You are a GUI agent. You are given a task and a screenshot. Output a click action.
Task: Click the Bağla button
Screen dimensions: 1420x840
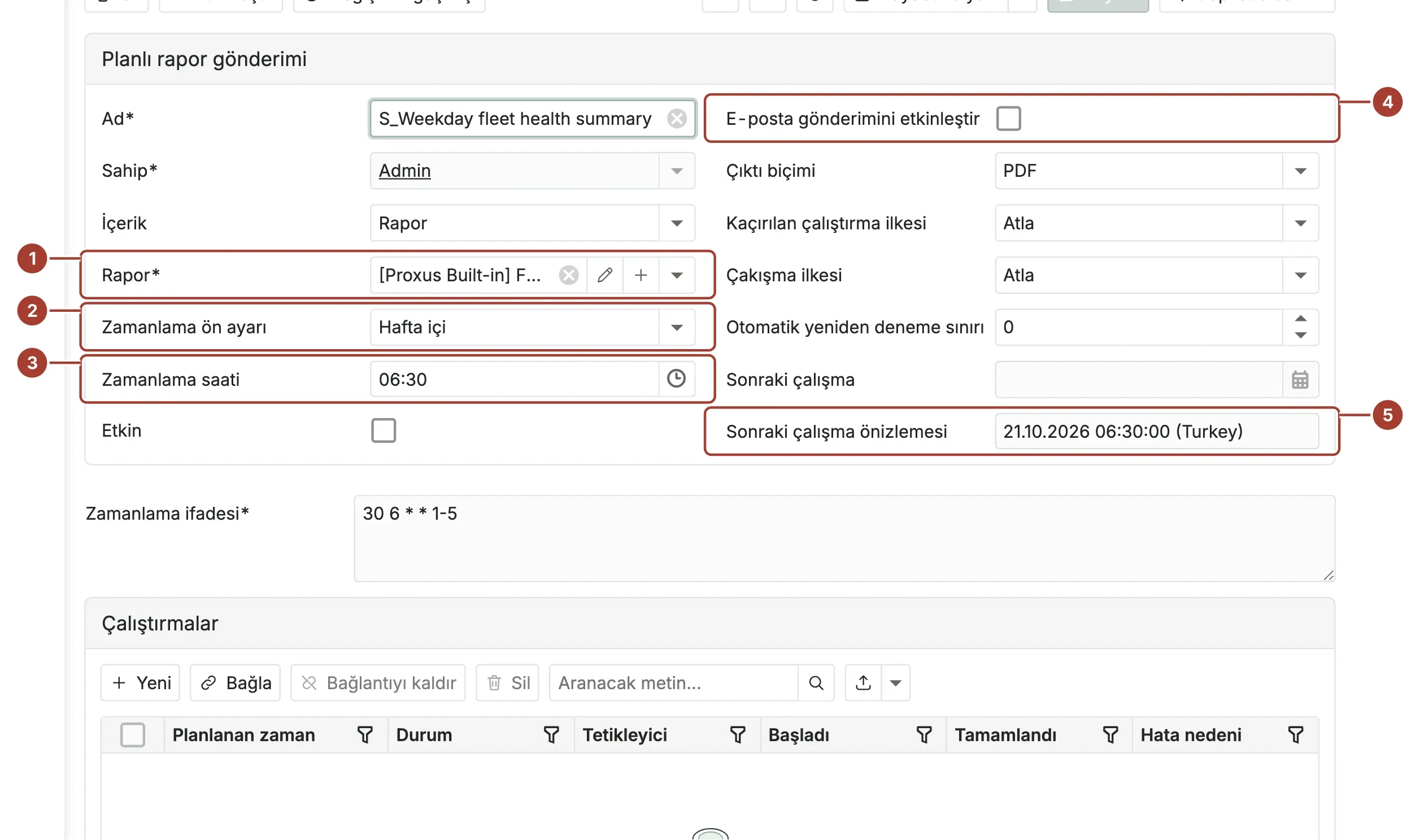pos(235,683)
